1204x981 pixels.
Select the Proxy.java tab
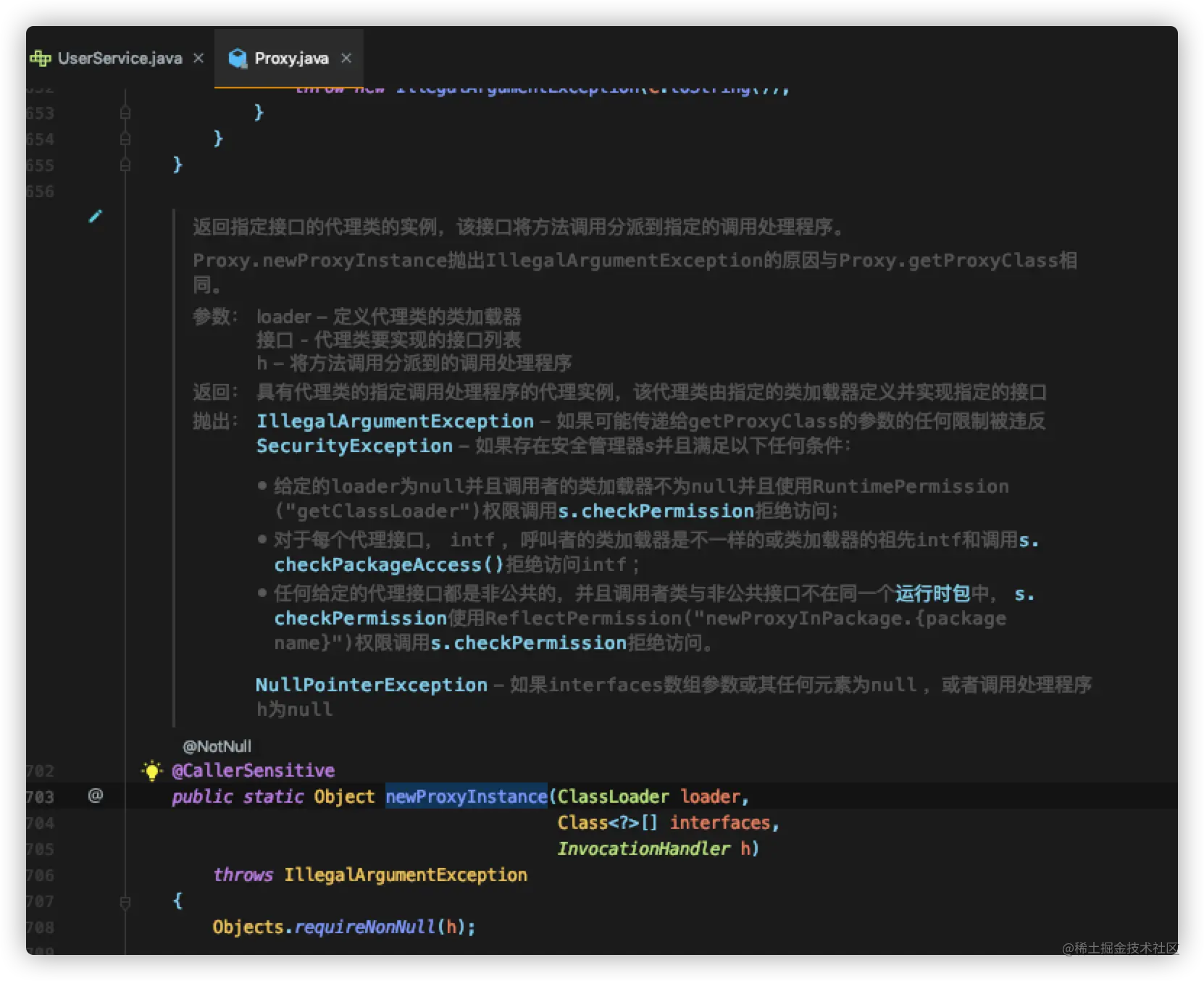tap(290, 59)
